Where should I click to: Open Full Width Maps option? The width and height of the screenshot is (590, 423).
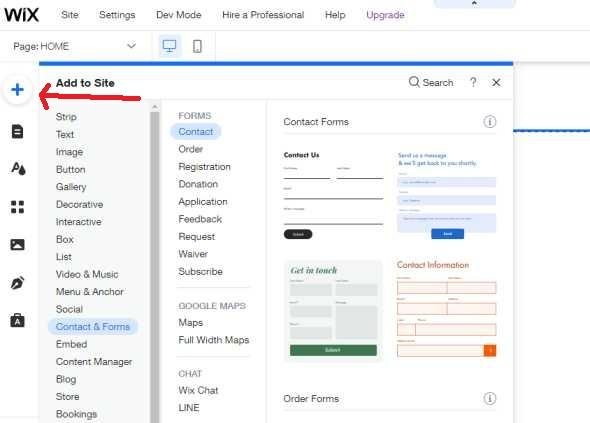(x=214, y=340)
